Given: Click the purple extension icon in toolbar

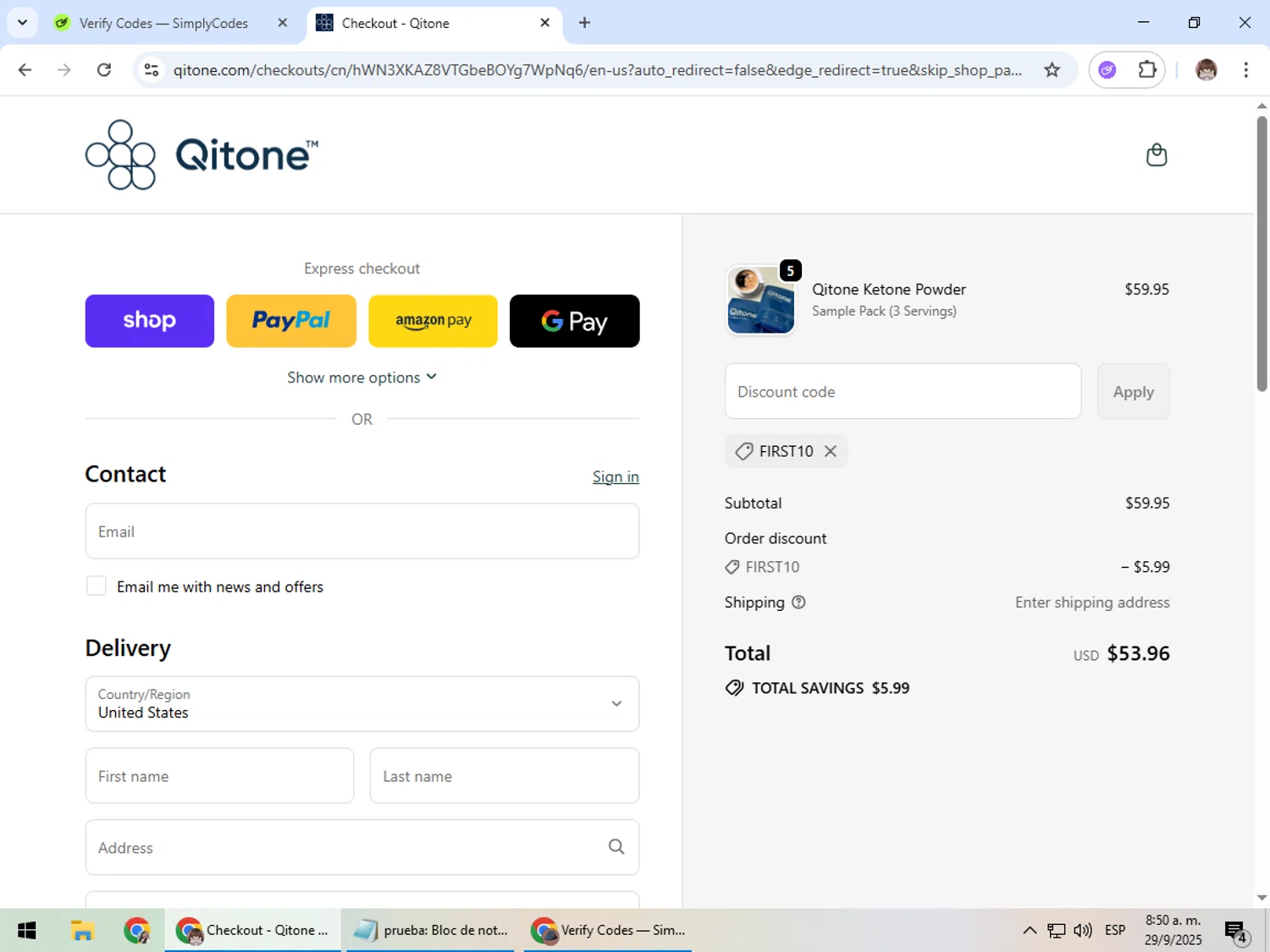Looking at the screenshot, I should (1107, 70).
